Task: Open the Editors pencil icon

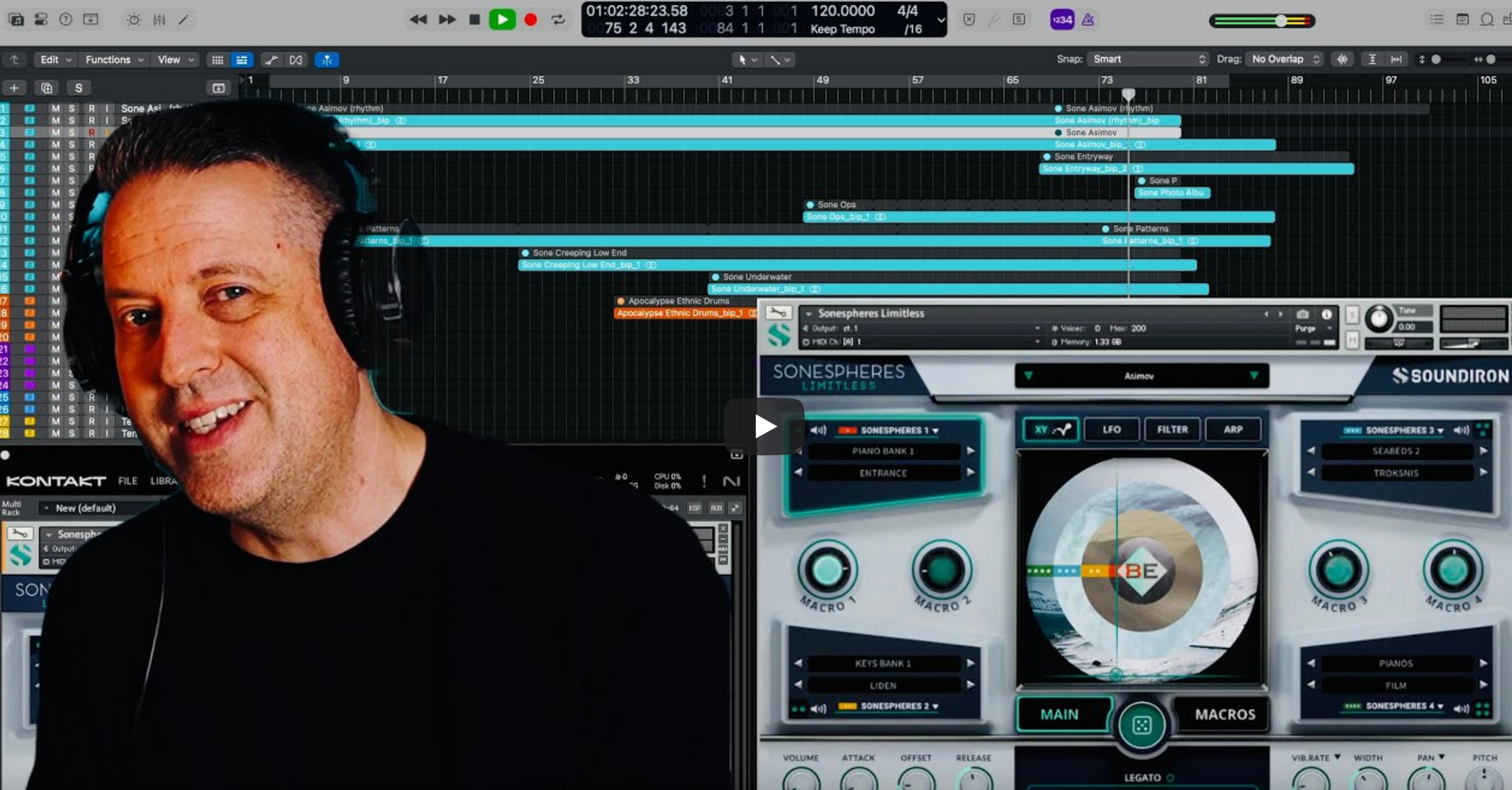Action: (184, 19)
